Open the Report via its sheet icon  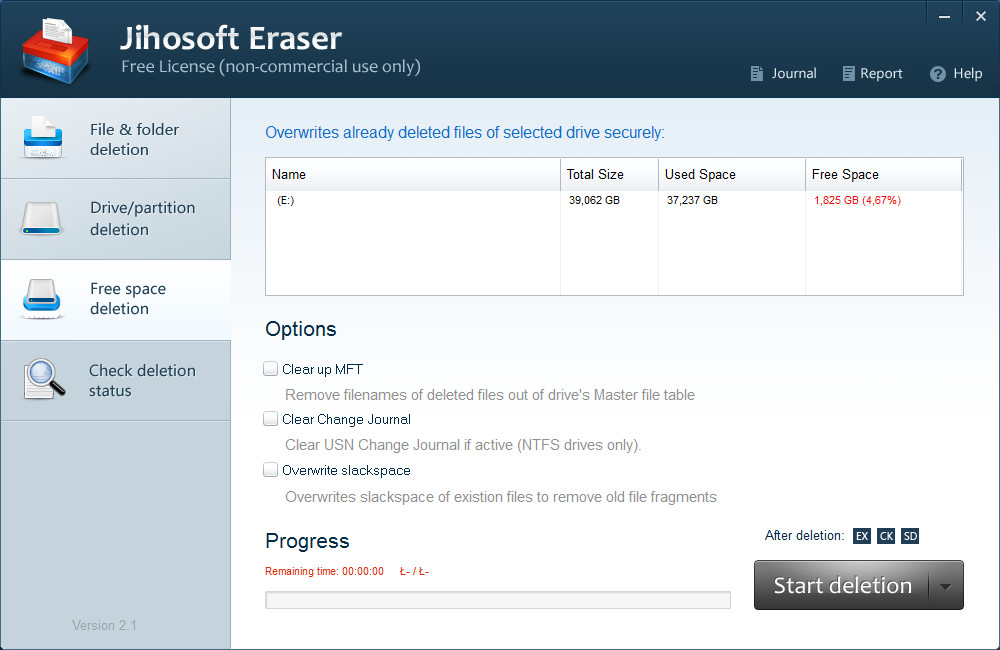coord(848,74)
